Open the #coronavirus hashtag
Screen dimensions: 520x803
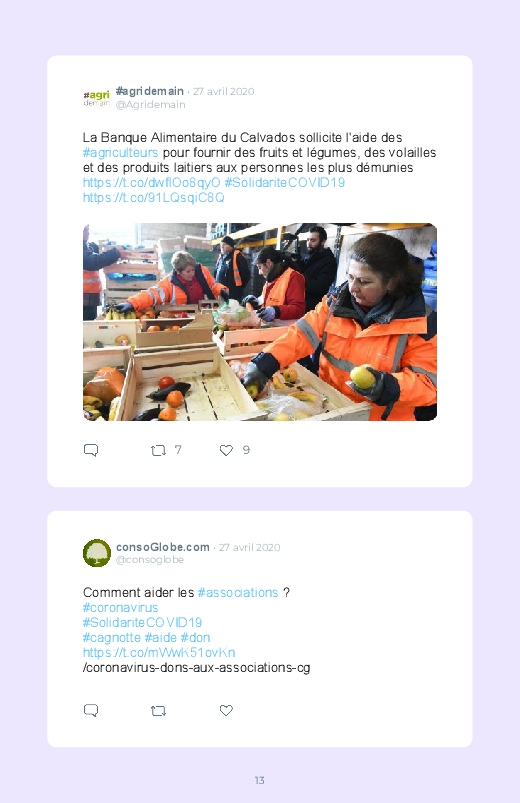[120, 608]
